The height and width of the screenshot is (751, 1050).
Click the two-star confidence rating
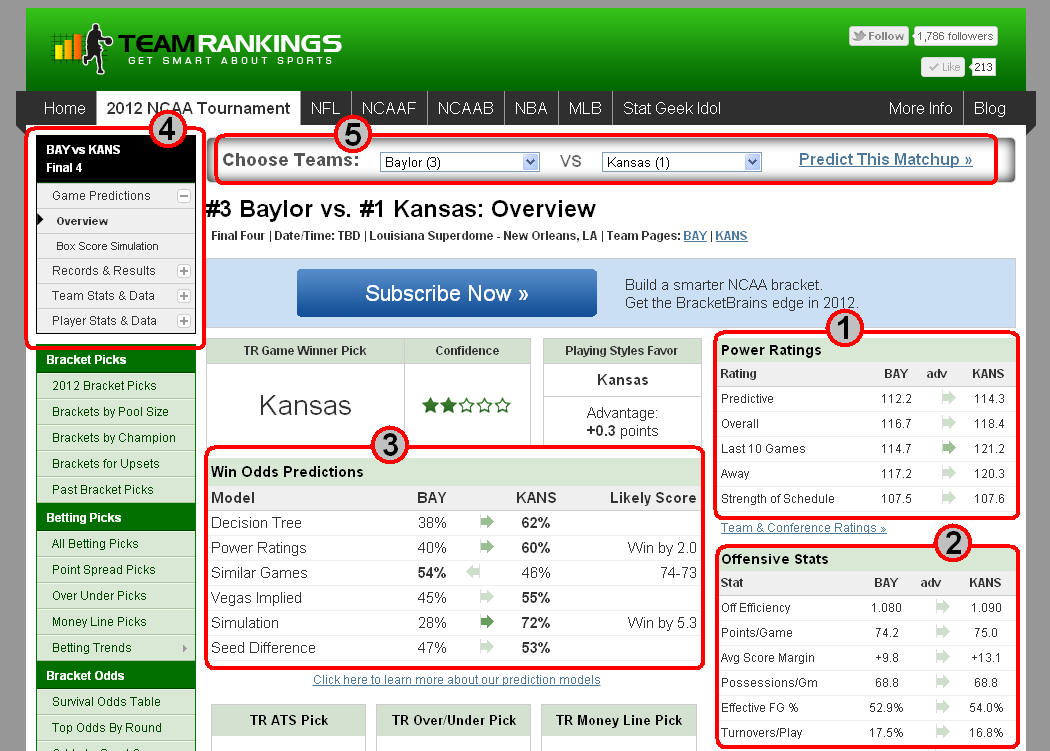(x=466, y=404)
